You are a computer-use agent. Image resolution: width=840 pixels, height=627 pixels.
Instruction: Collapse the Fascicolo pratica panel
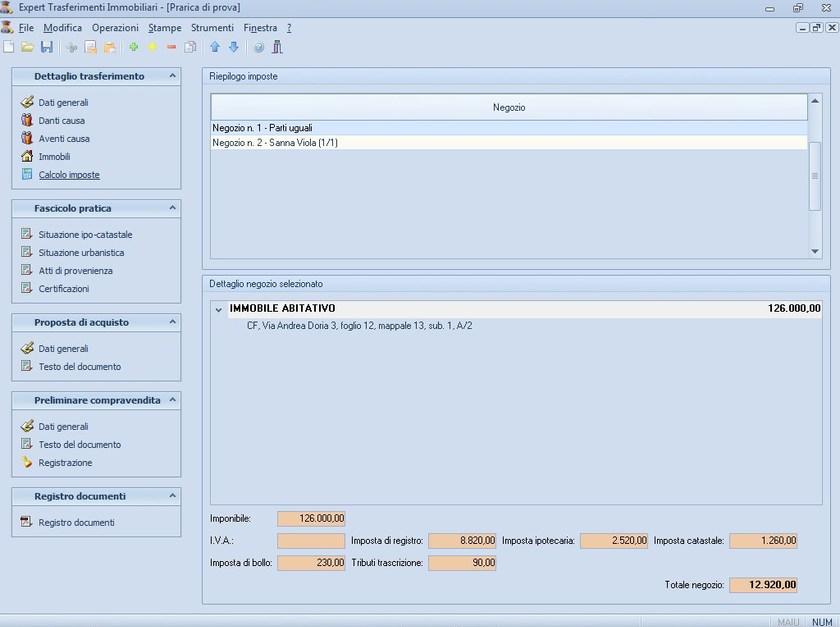click(x=172, y=208)
